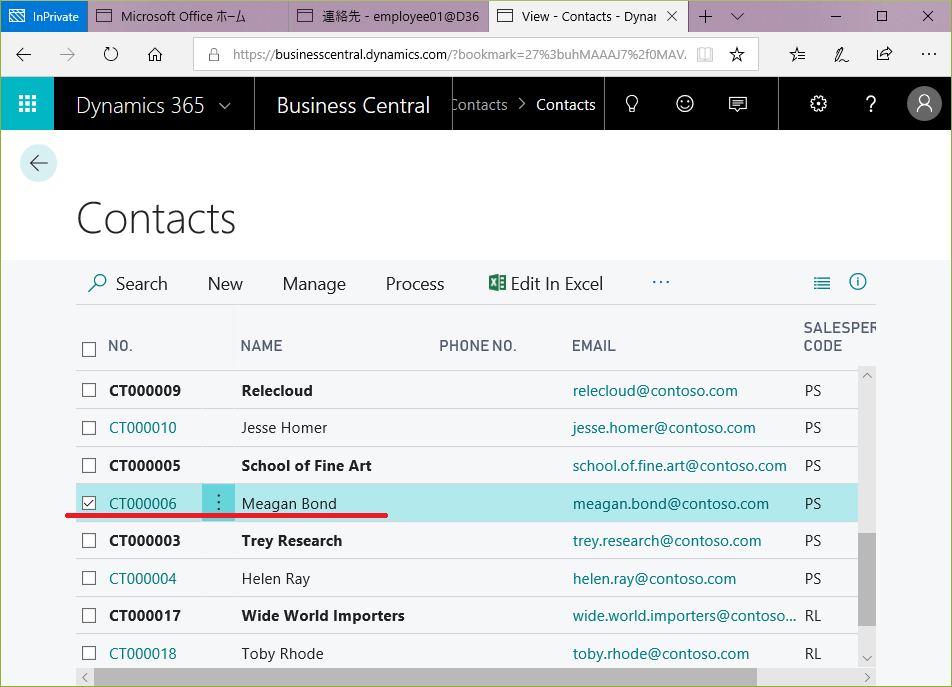Sort by the EMAIL column header
952x687 pixels.
(593, 346)
